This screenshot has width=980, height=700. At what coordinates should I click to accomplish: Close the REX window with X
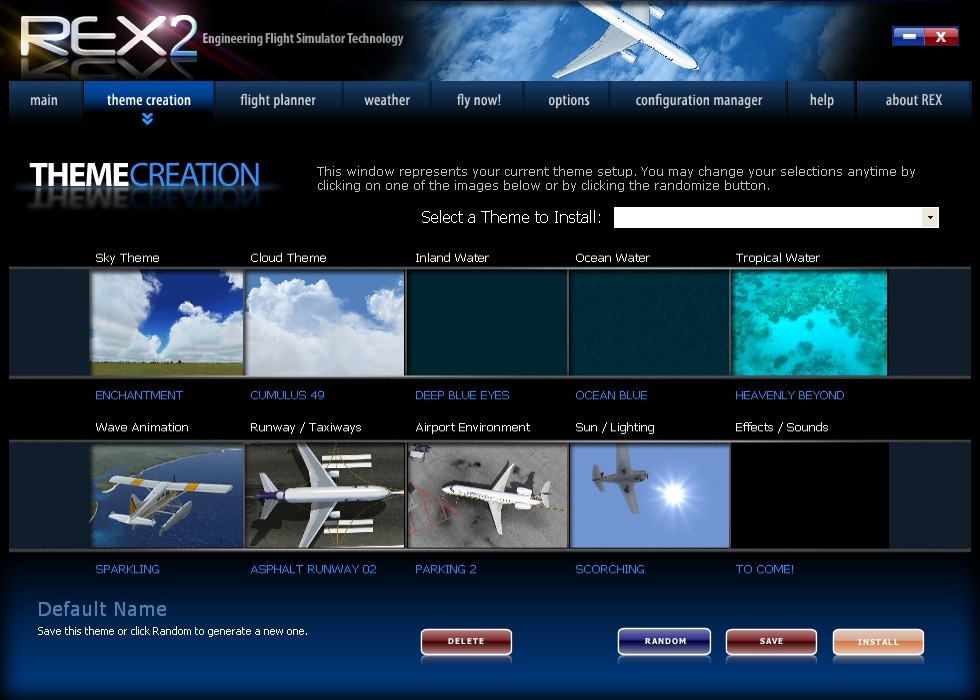coord(941,37)
